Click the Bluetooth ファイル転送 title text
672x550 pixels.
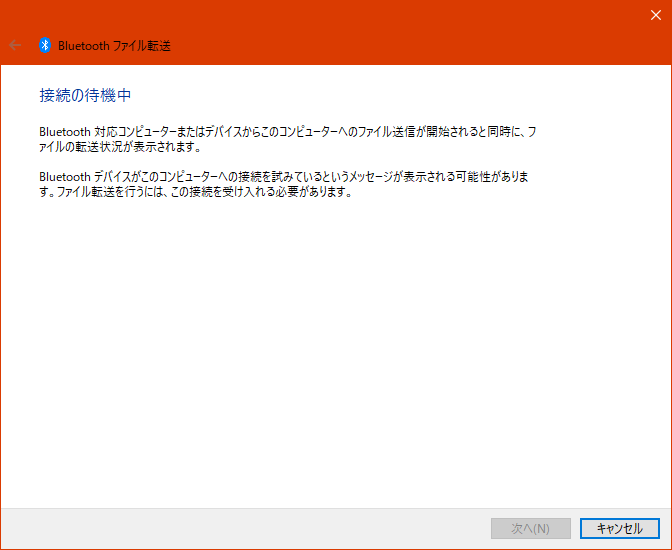pos(114,45)
